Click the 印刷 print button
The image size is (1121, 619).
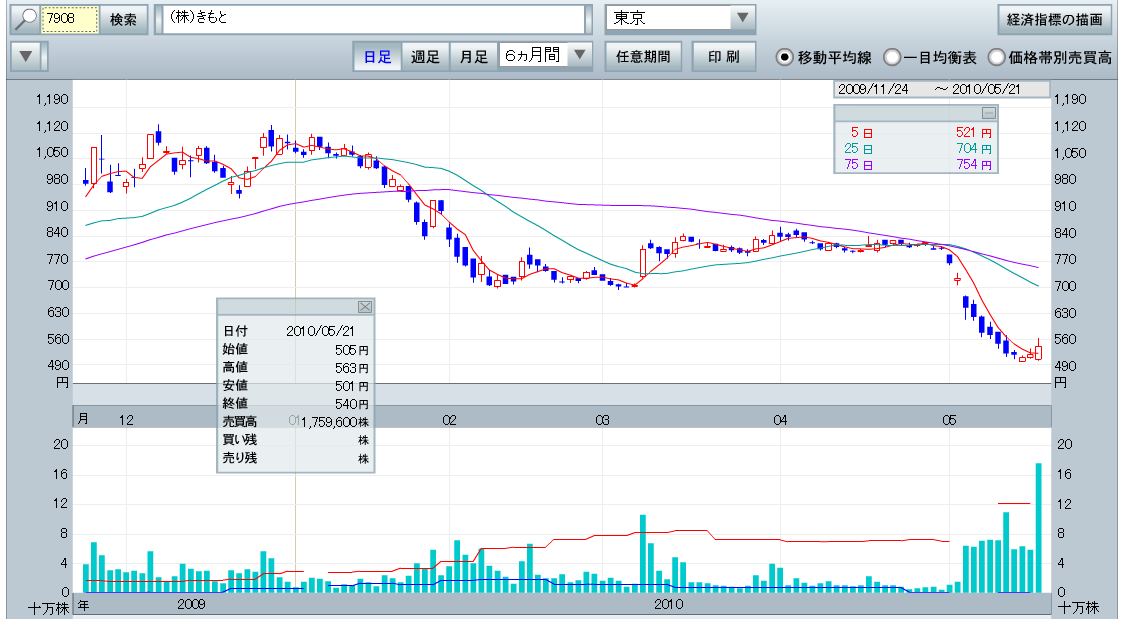pyautogui.click(x=724, y=57)
